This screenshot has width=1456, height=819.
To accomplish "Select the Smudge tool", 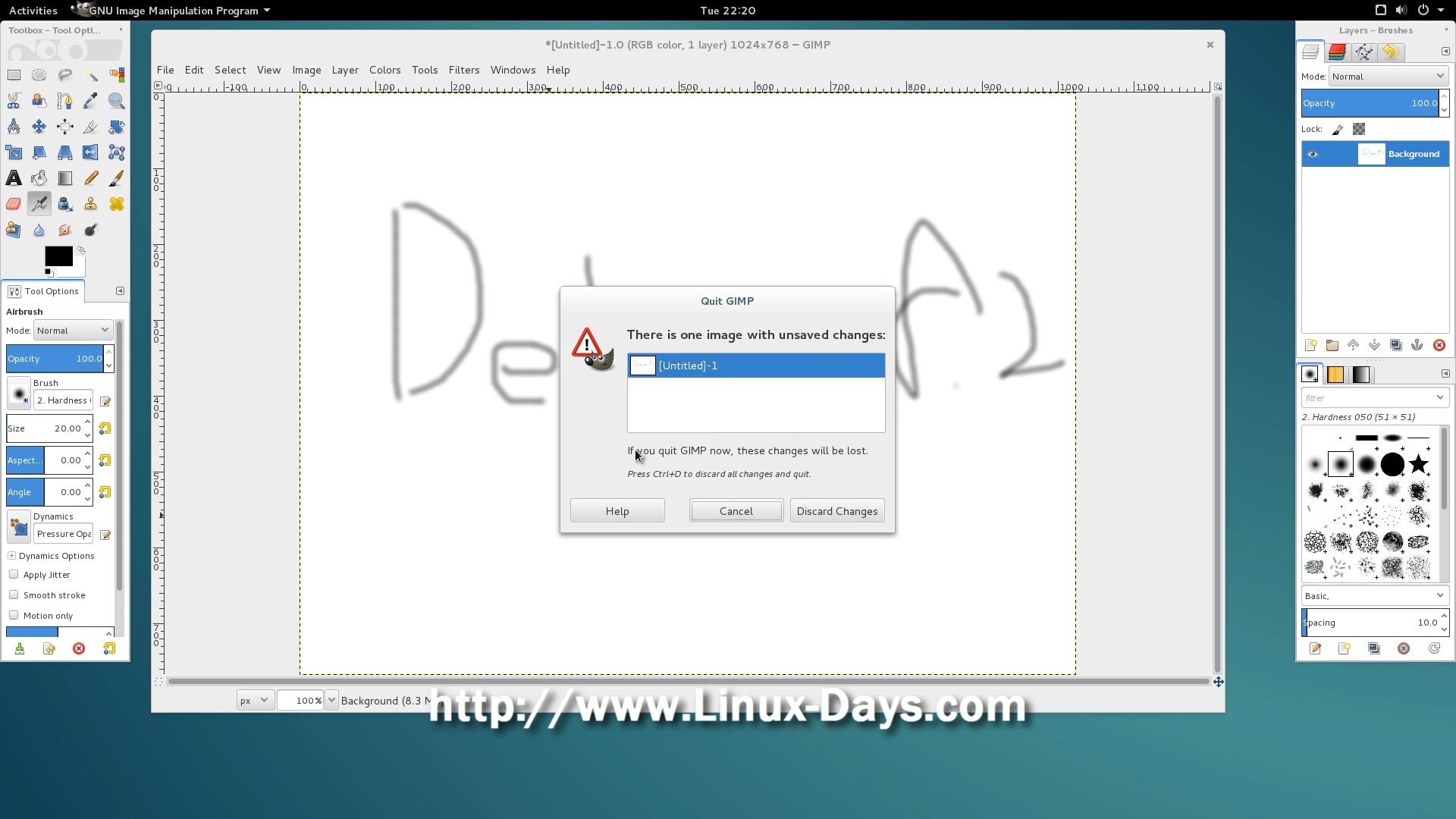I will pyautogui.click(x=65, y=230).
